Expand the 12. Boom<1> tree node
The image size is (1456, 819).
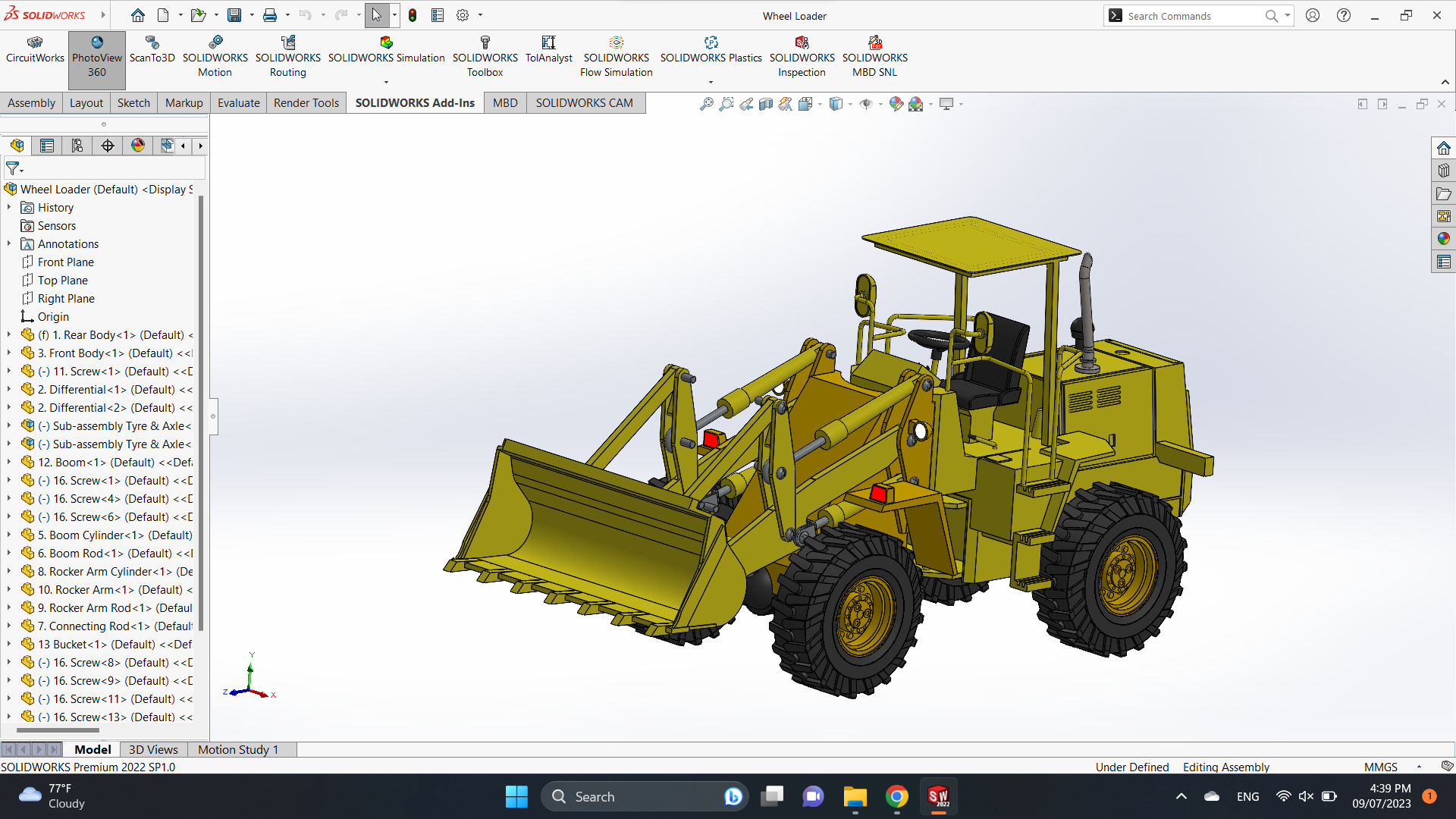(9, 463)
